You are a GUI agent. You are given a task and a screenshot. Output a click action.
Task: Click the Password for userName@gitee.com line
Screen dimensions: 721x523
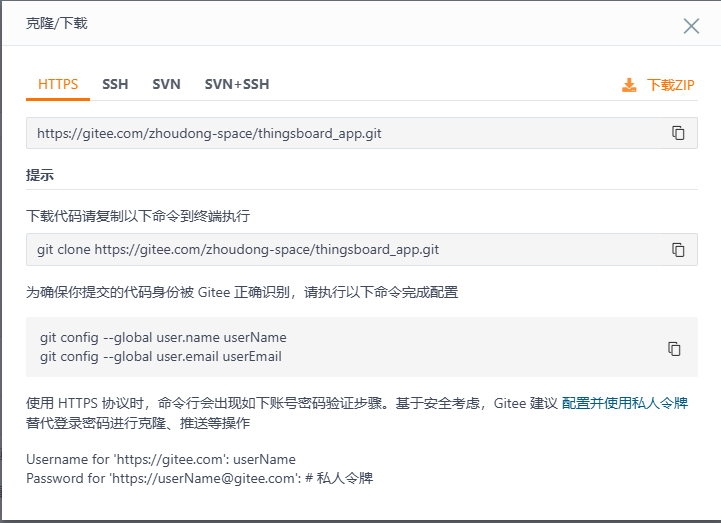tap(200, 478)
